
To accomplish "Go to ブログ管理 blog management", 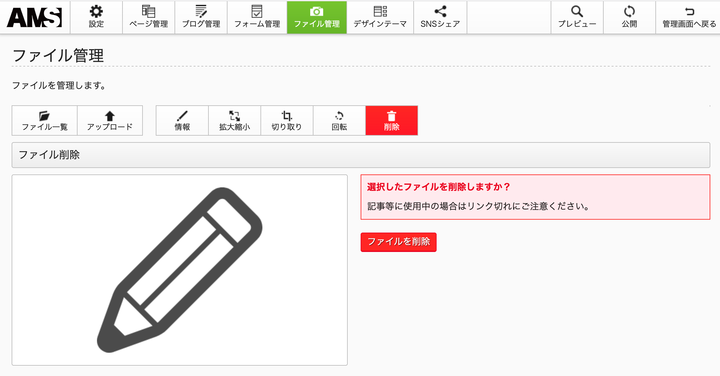I will 201,17.
